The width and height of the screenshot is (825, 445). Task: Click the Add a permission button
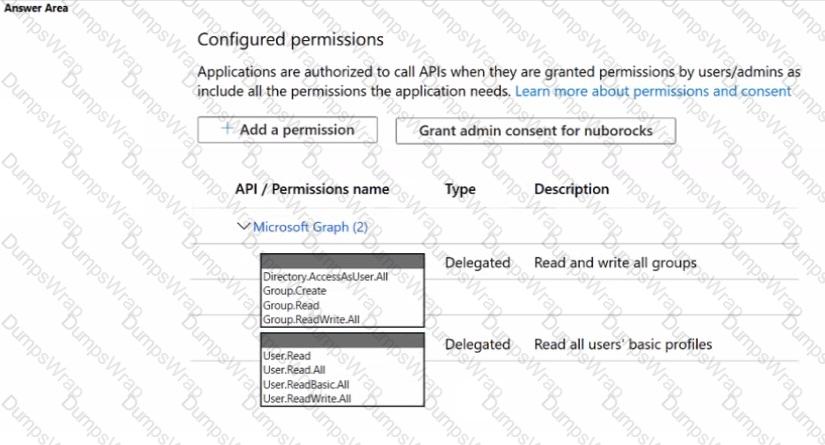tap(287, 129)
